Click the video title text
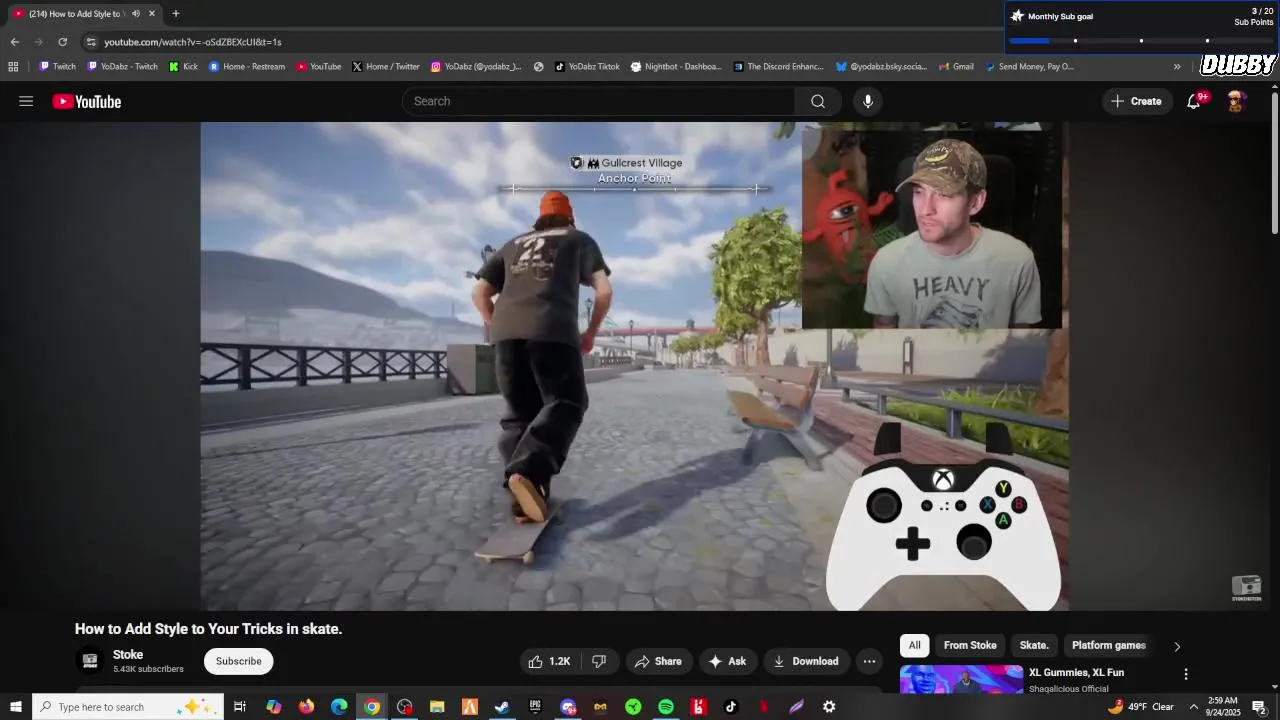Screen dimensions: 1280x720 tap(208, 629)
